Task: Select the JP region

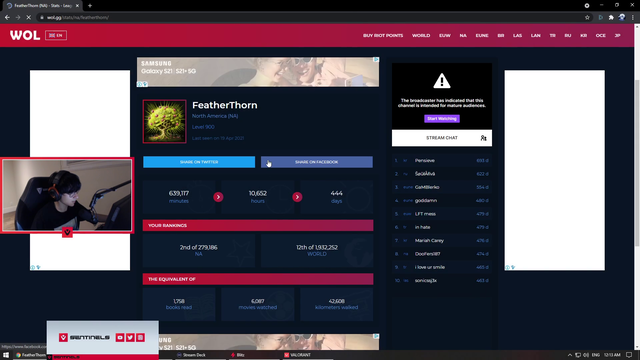Action: coord(618,36)
